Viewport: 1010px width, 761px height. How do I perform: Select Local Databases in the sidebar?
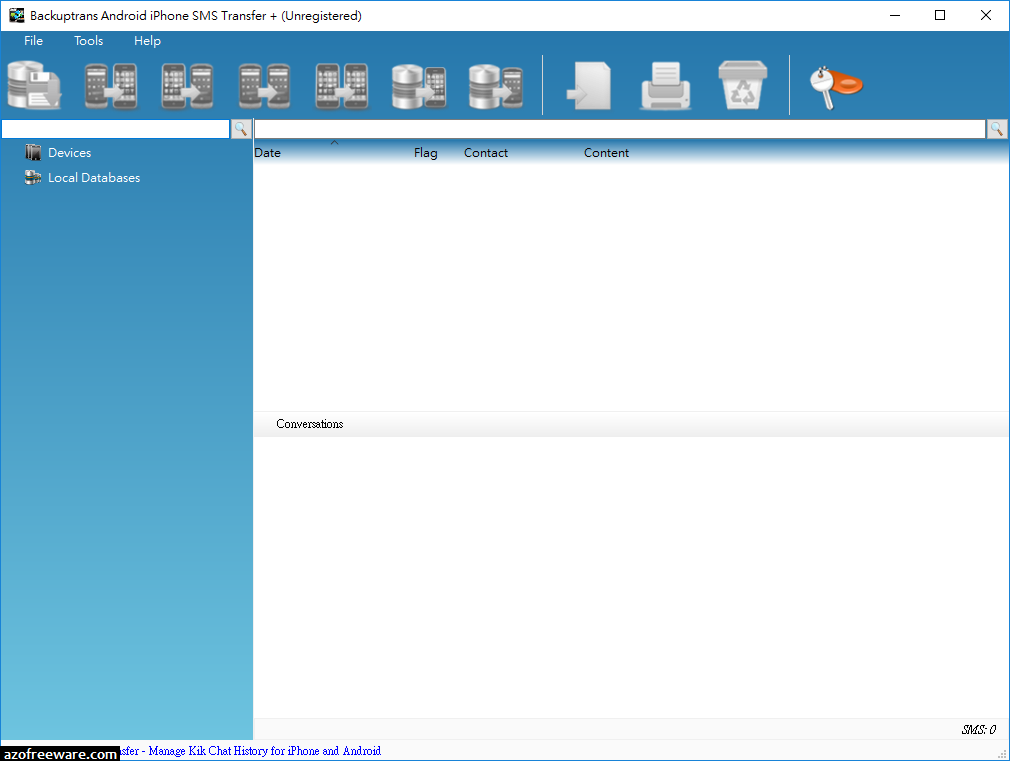tap(94, 178)
